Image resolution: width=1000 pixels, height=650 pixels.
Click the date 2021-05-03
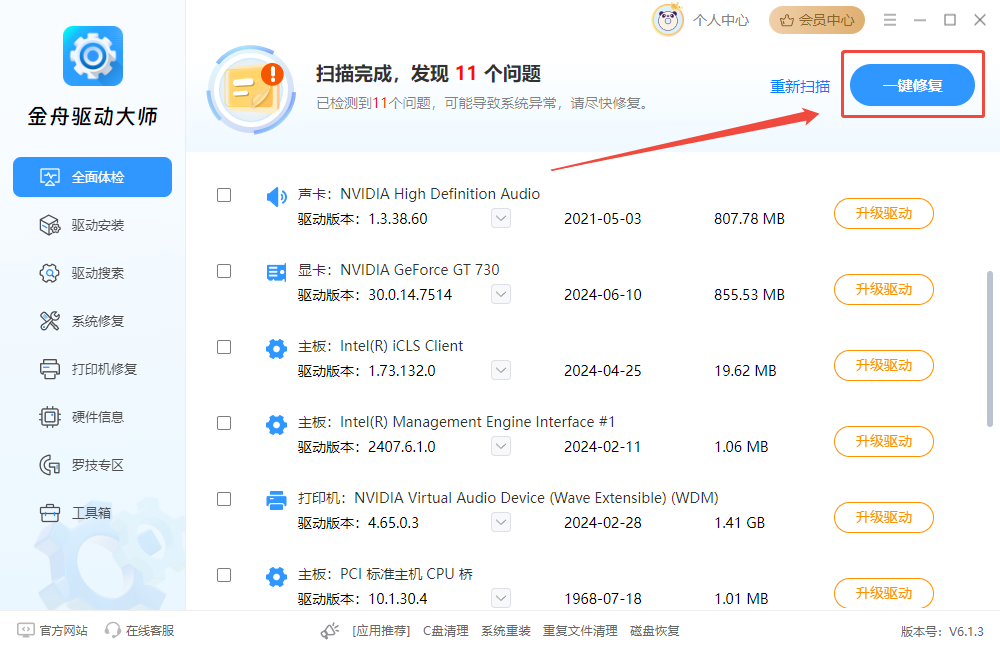pos(603,219)
